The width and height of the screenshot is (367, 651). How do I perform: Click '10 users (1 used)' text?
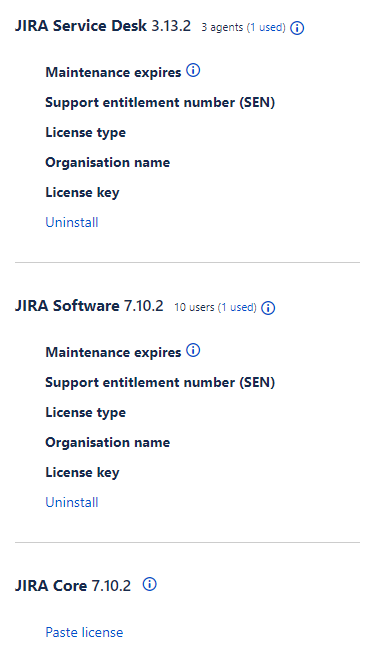[x=215, y=308]
